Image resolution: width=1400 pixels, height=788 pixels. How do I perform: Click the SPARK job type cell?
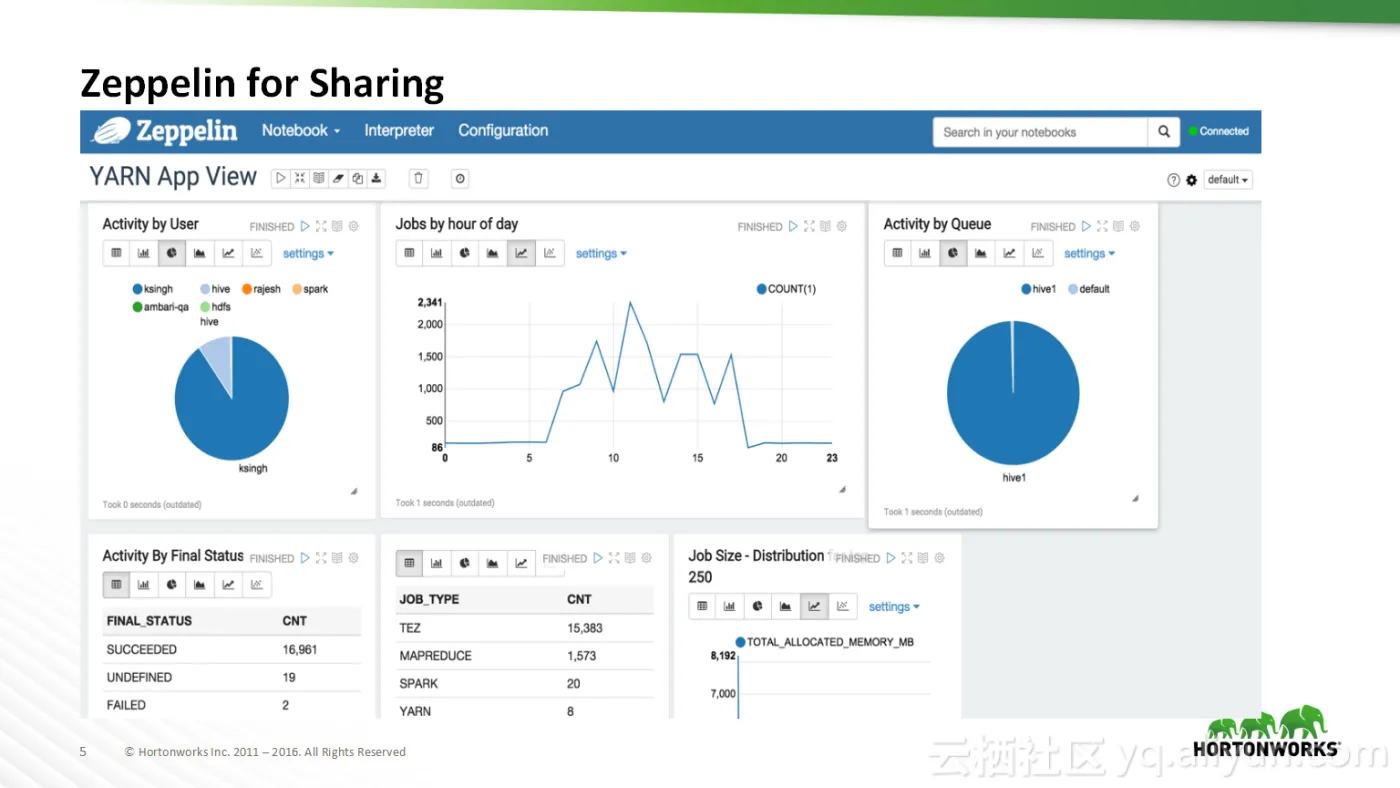(418, 684)
